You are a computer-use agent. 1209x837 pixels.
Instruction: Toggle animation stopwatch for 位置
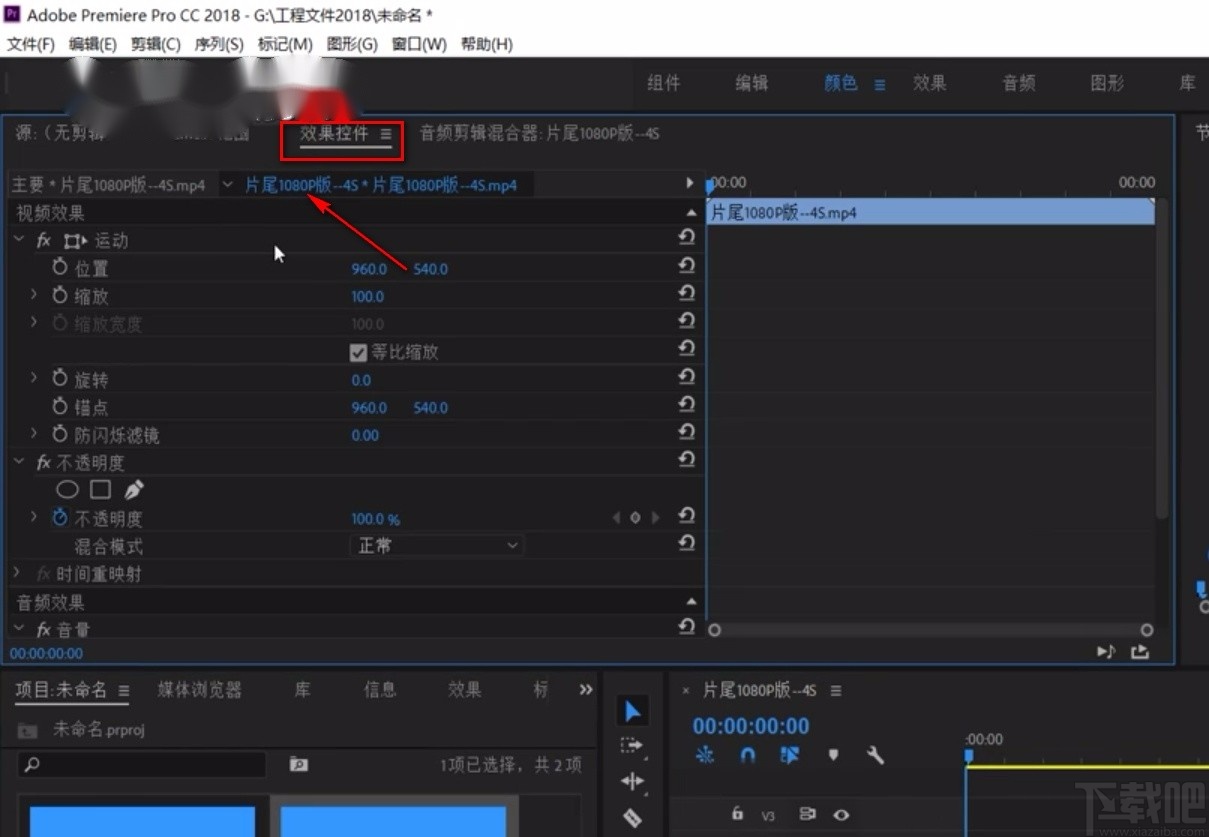tap(60, 268)
